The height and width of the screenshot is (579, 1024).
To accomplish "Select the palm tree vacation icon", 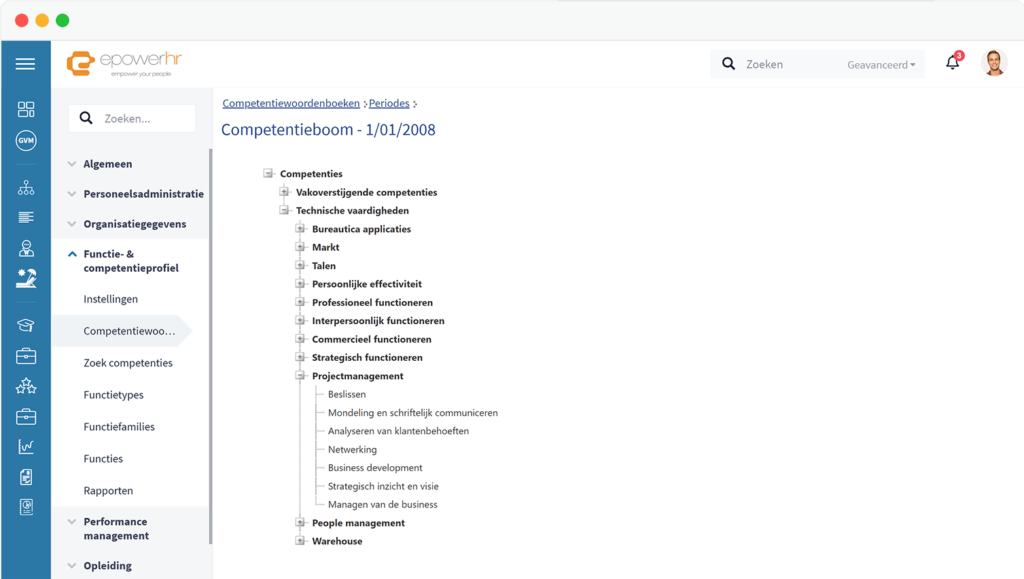I will click(x=25, y=279).
